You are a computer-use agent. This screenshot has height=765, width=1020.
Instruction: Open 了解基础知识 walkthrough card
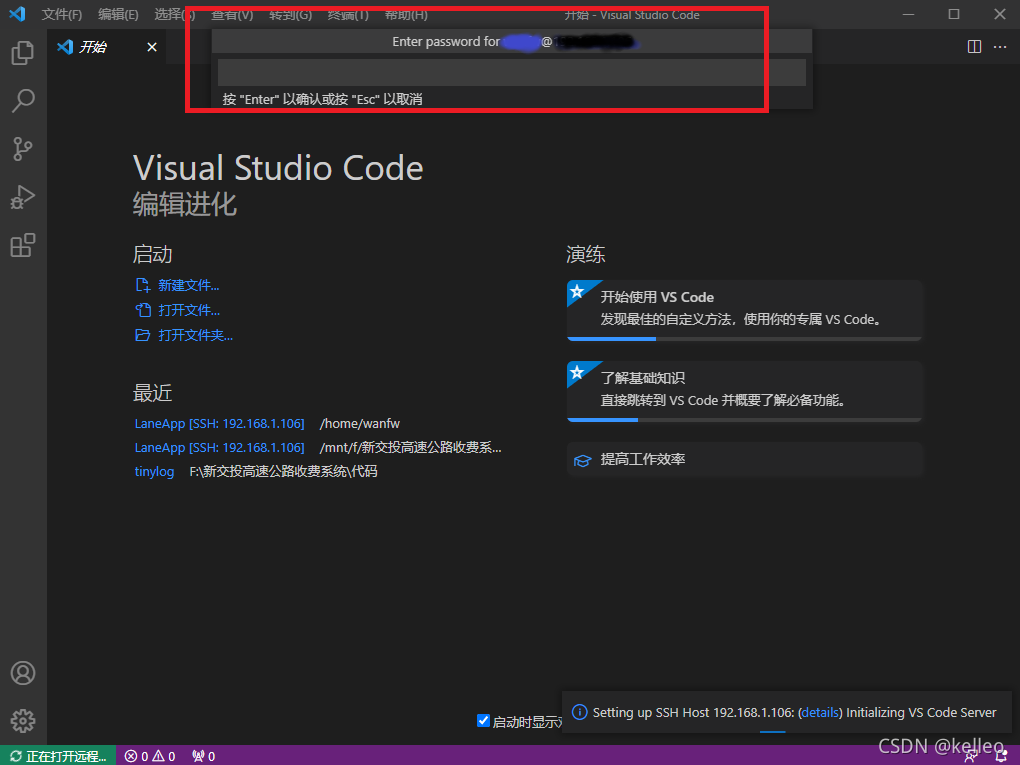(x=744, y=390)
